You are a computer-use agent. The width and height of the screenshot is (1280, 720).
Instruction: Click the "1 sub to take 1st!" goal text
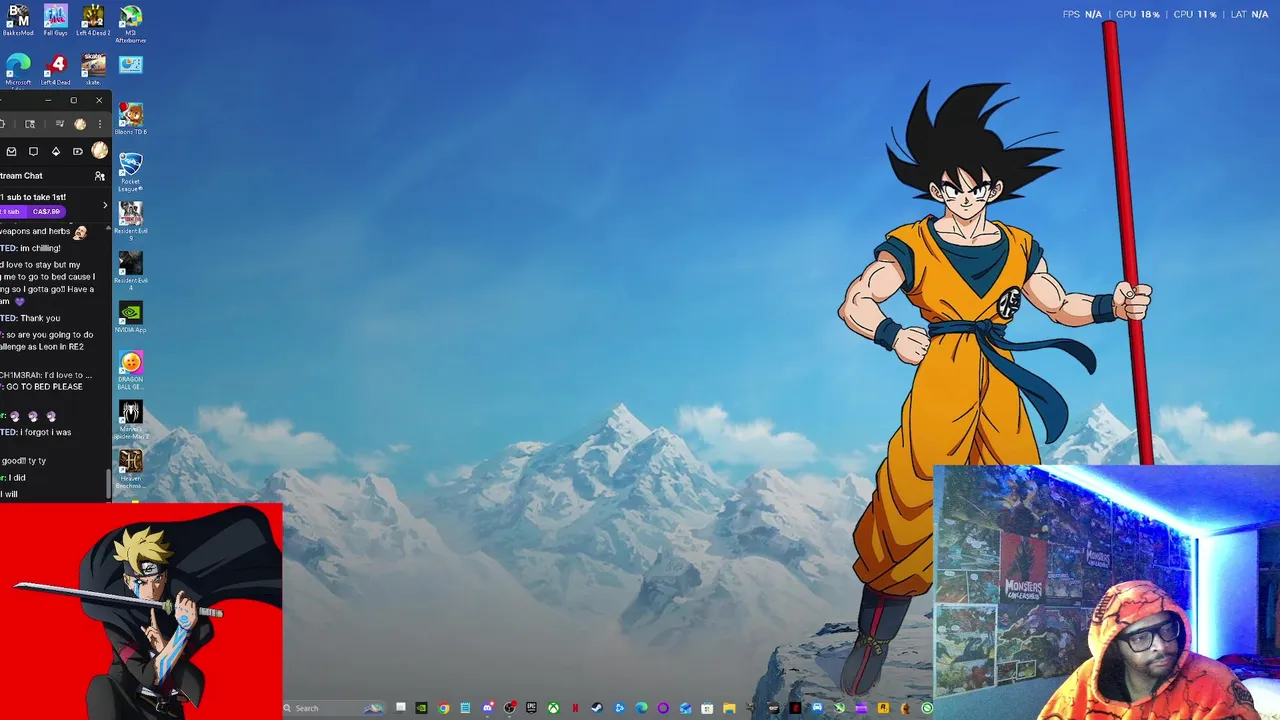[x=36, y=197]
